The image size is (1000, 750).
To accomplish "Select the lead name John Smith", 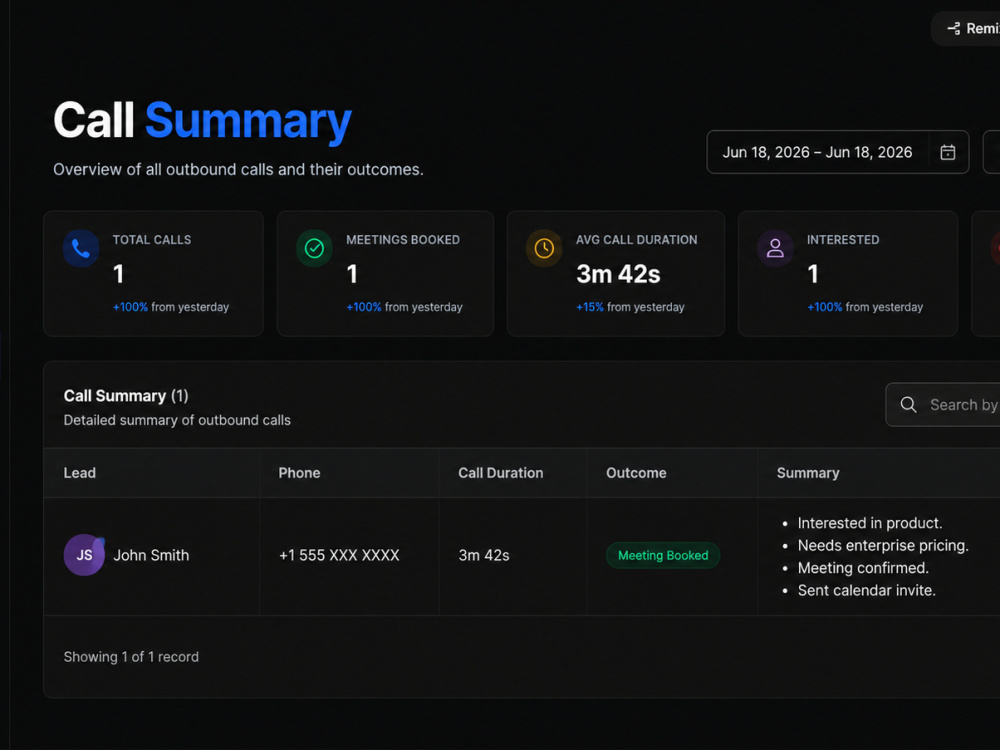I will pyautogui.click(x=151, y=555).
